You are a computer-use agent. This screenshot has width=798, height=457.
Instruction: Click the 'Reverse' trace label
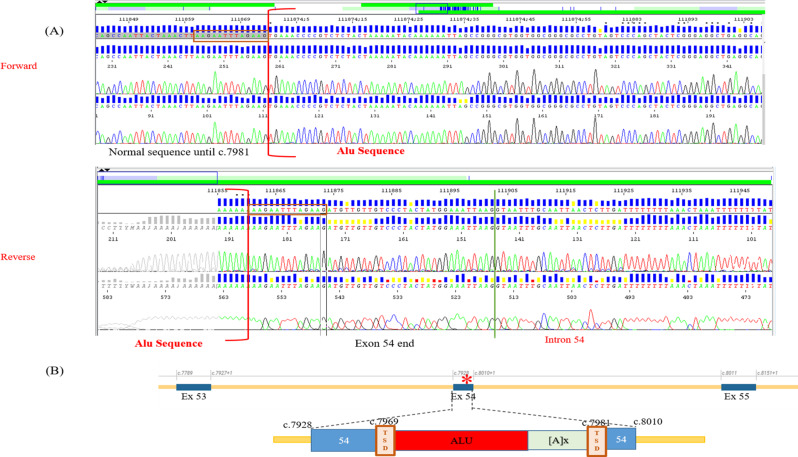pos(18,257)
